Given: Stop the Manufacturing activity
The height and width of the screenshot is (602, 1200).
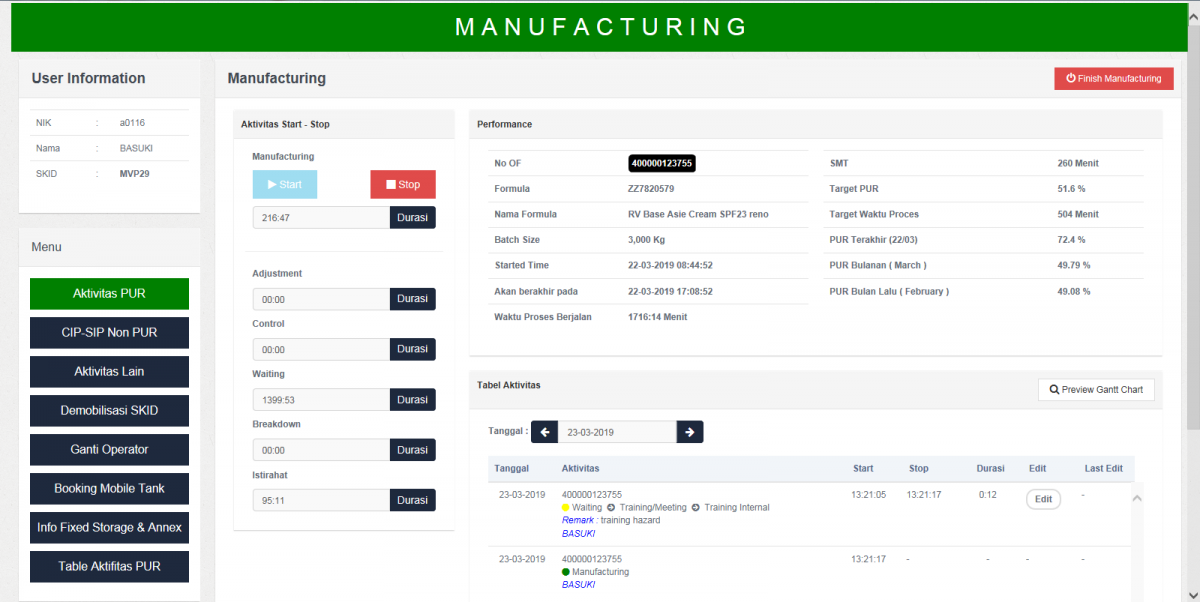Looking at the screenshot, I should pos(403,184).
